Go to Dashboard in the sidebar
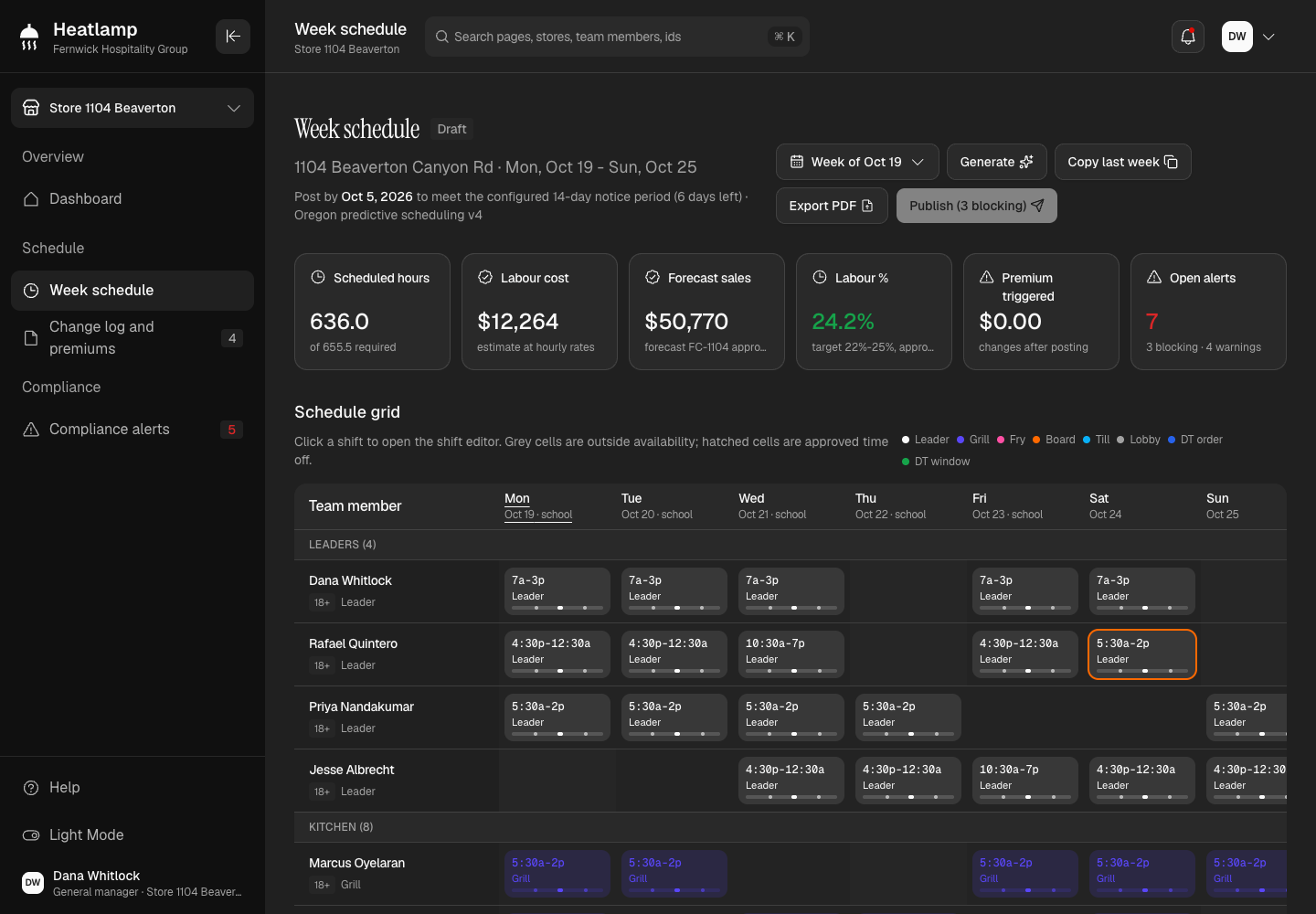 pos(133,199)
